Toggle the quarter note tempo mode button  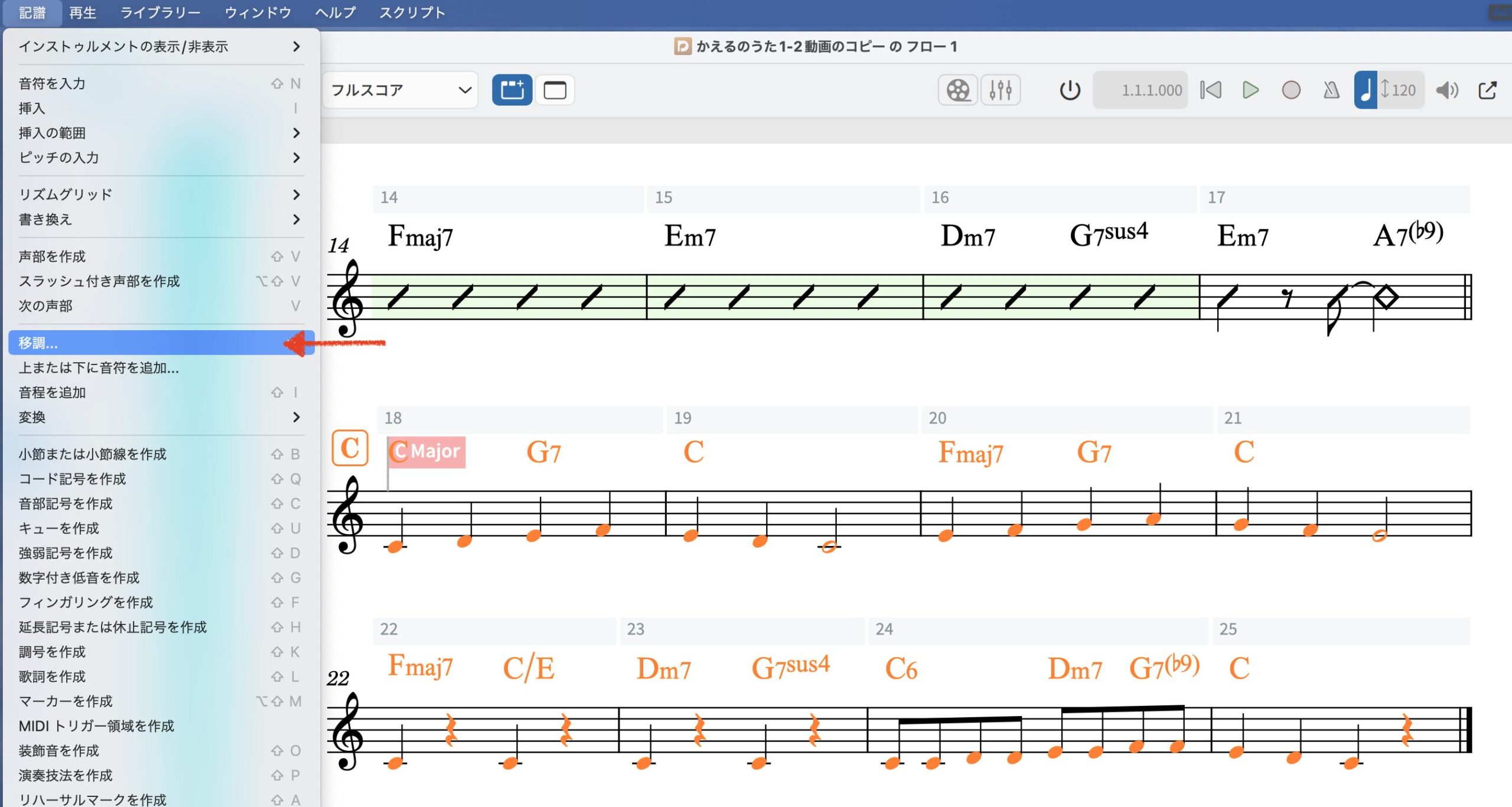coord(1366,90)
